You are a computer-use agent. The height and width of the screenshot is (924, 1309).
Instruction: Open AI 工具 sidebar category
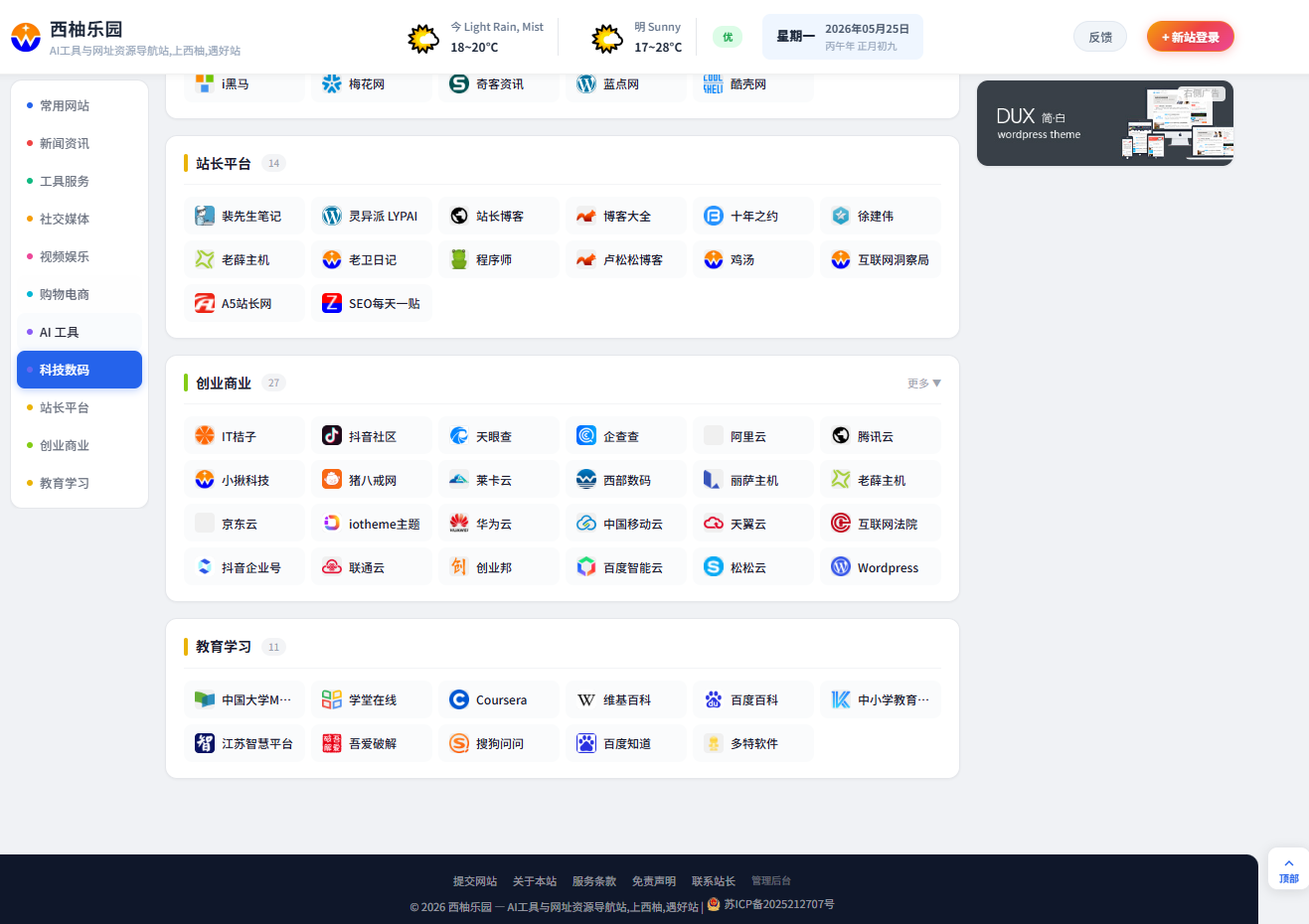80,332
